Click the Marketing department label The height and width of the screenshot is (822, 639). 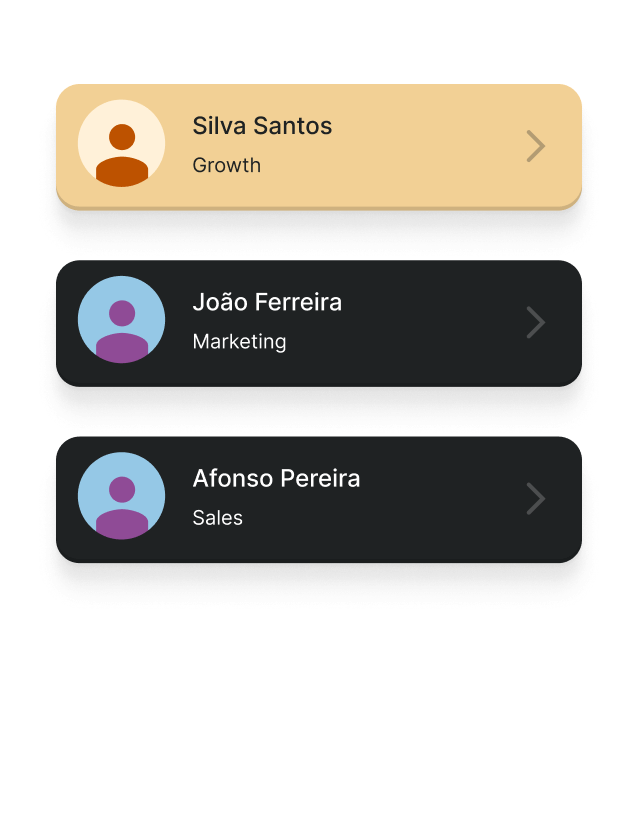pos(239,342)
